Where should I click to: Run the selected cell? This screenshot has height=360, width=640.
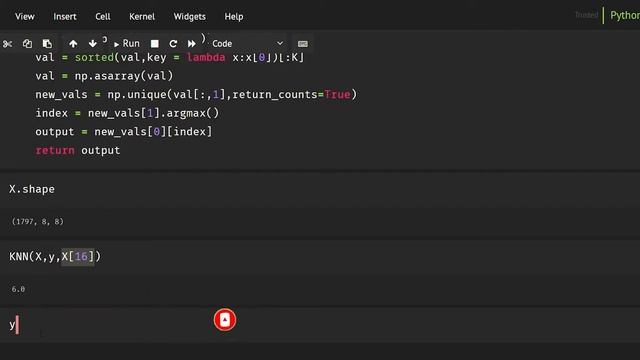(x=127, y=44)
